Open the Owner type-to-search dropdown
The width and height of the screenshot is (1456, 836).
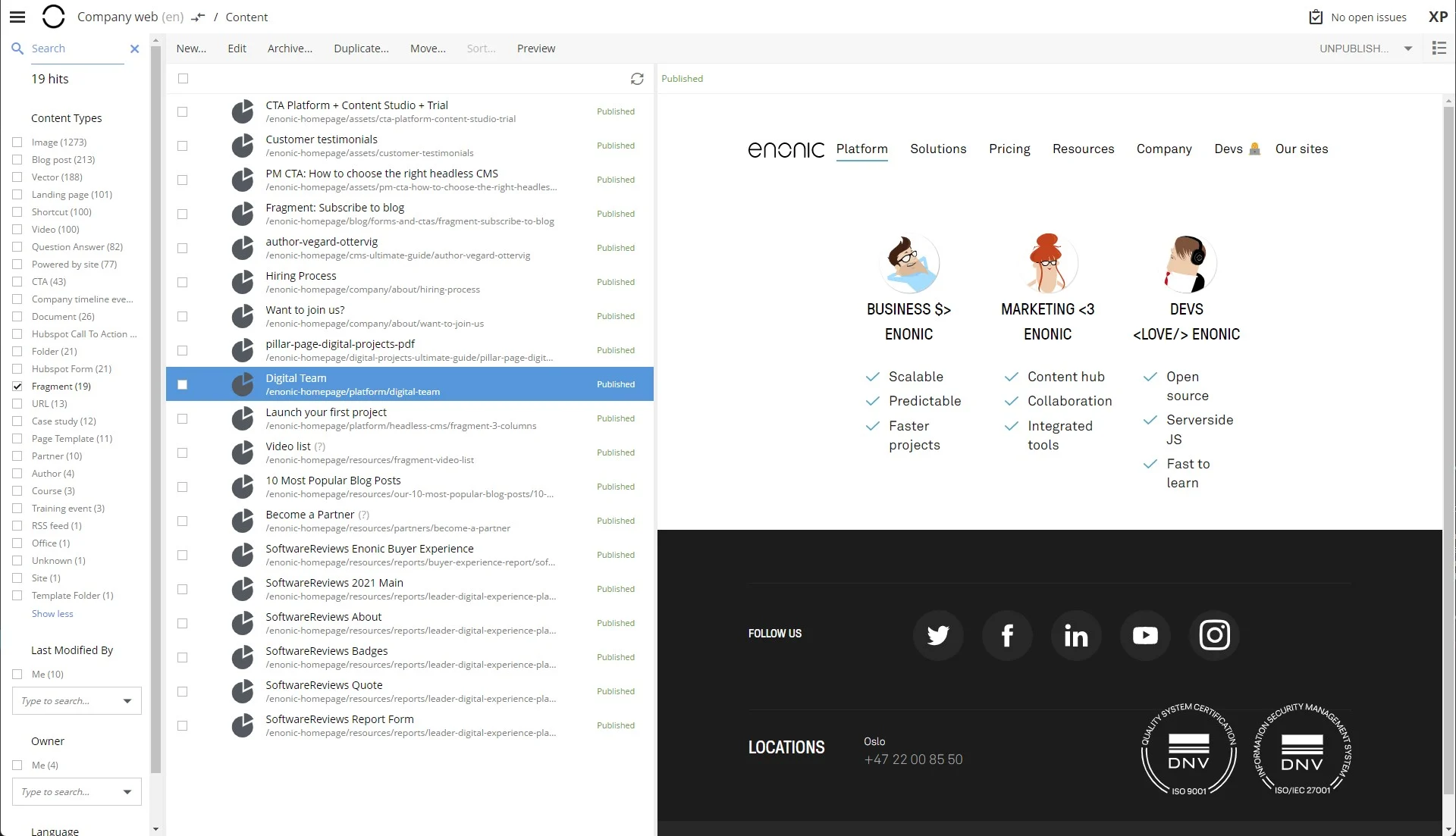126,791
